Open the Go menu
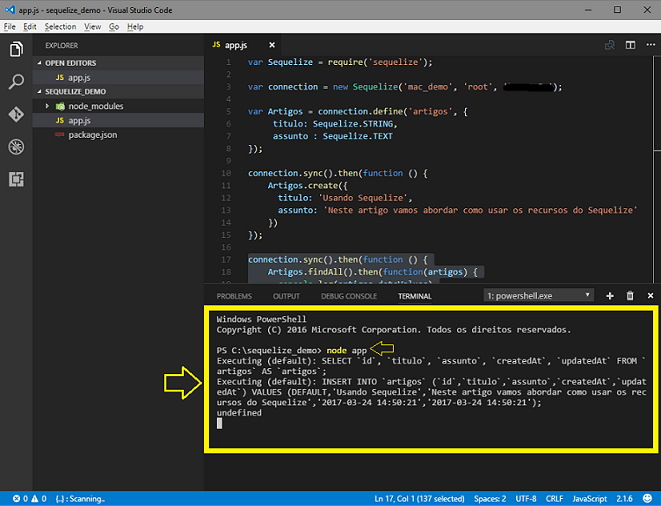This screenshot has height=506, width=661. (x=114, y=27)
